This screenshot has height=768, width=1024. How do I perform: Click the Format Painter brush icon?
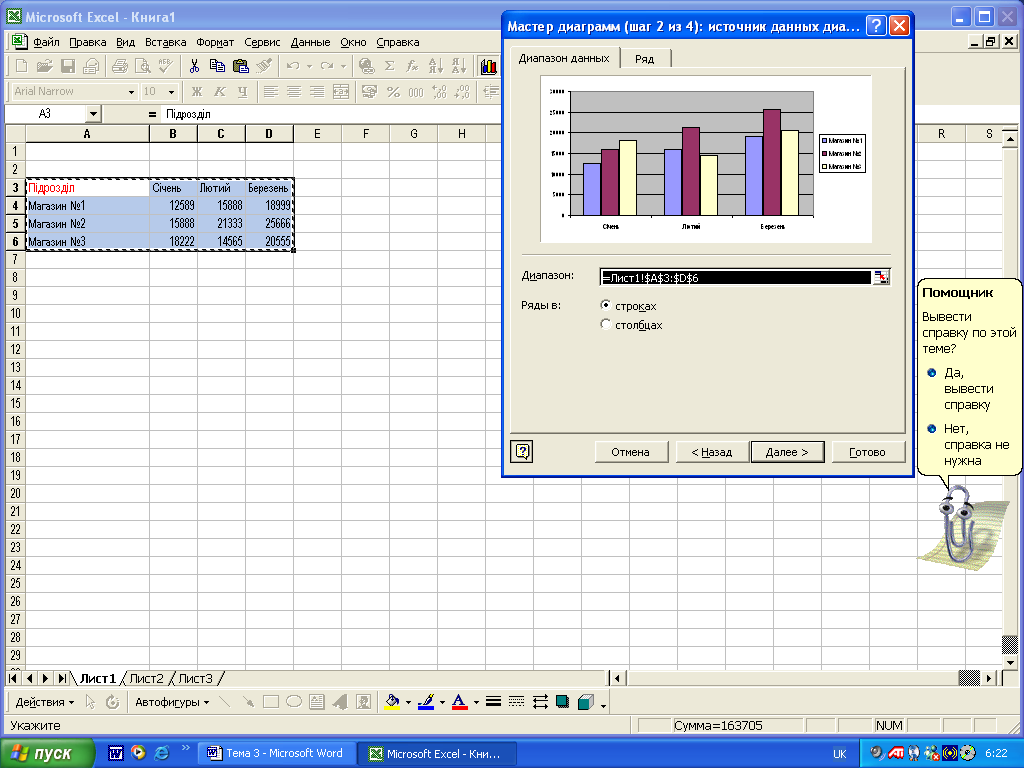click(264, 66)
